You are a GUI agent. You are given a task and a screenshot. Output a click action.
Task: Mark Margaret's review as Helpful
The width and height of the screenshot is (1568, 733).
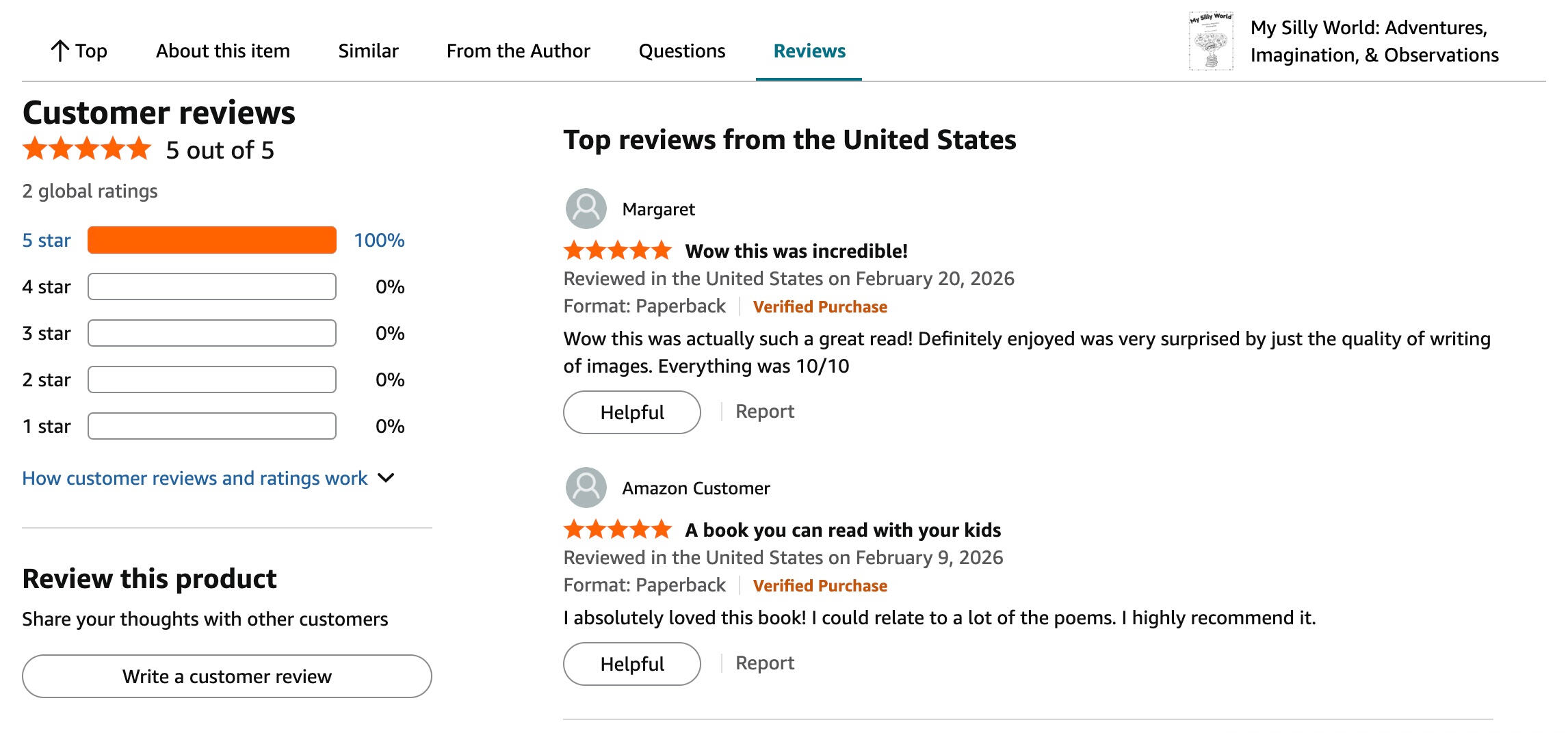631,412
